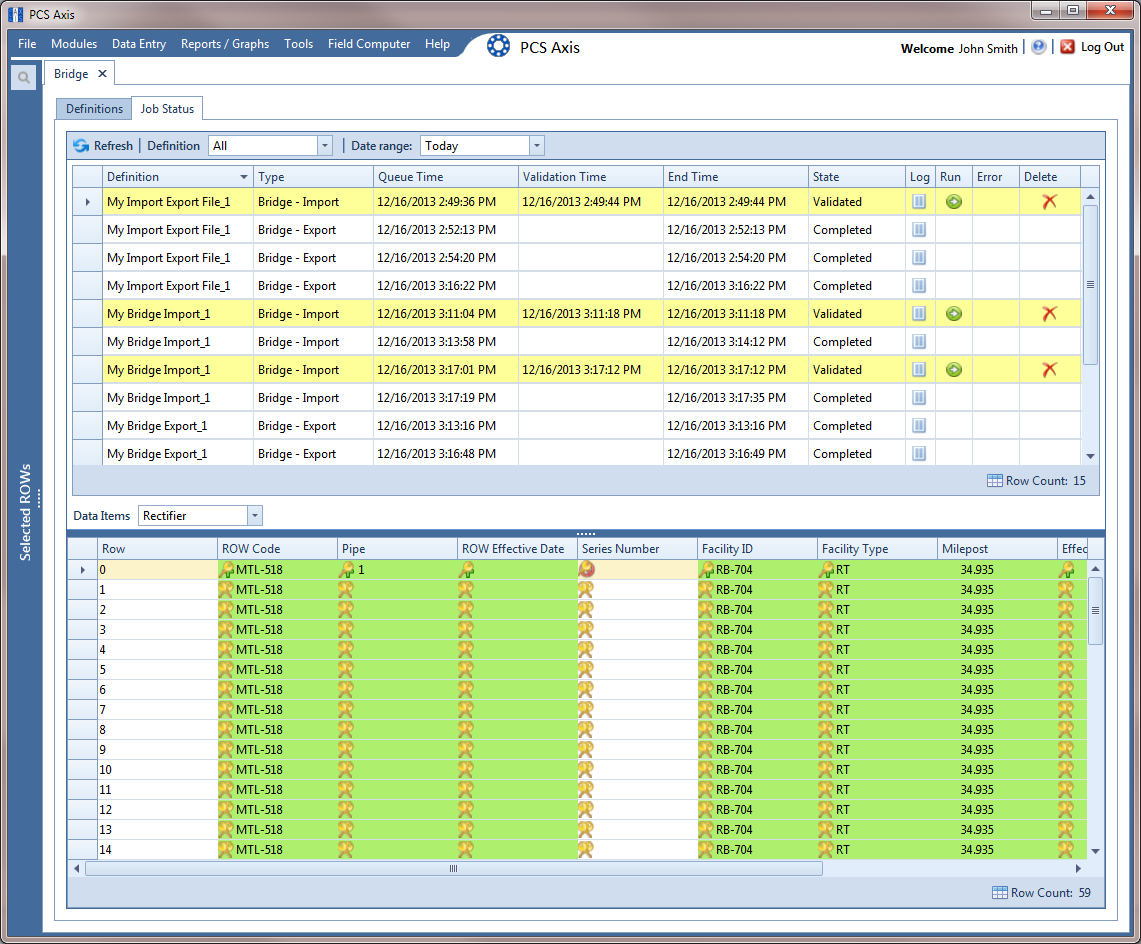The height and width of the screenshot is (944, 1141).
Task: Sort by the Facility ID column header
Action: tap(757, 549)
